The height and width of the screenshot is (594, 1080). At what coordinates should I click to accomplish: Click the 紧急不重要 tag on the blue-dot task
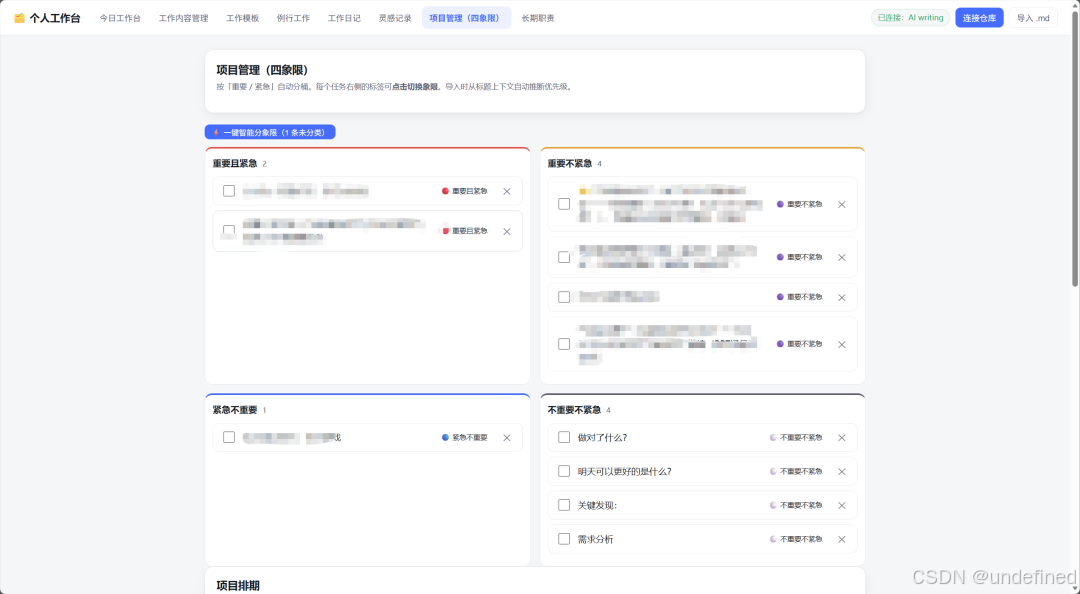[x=465, y=438]
